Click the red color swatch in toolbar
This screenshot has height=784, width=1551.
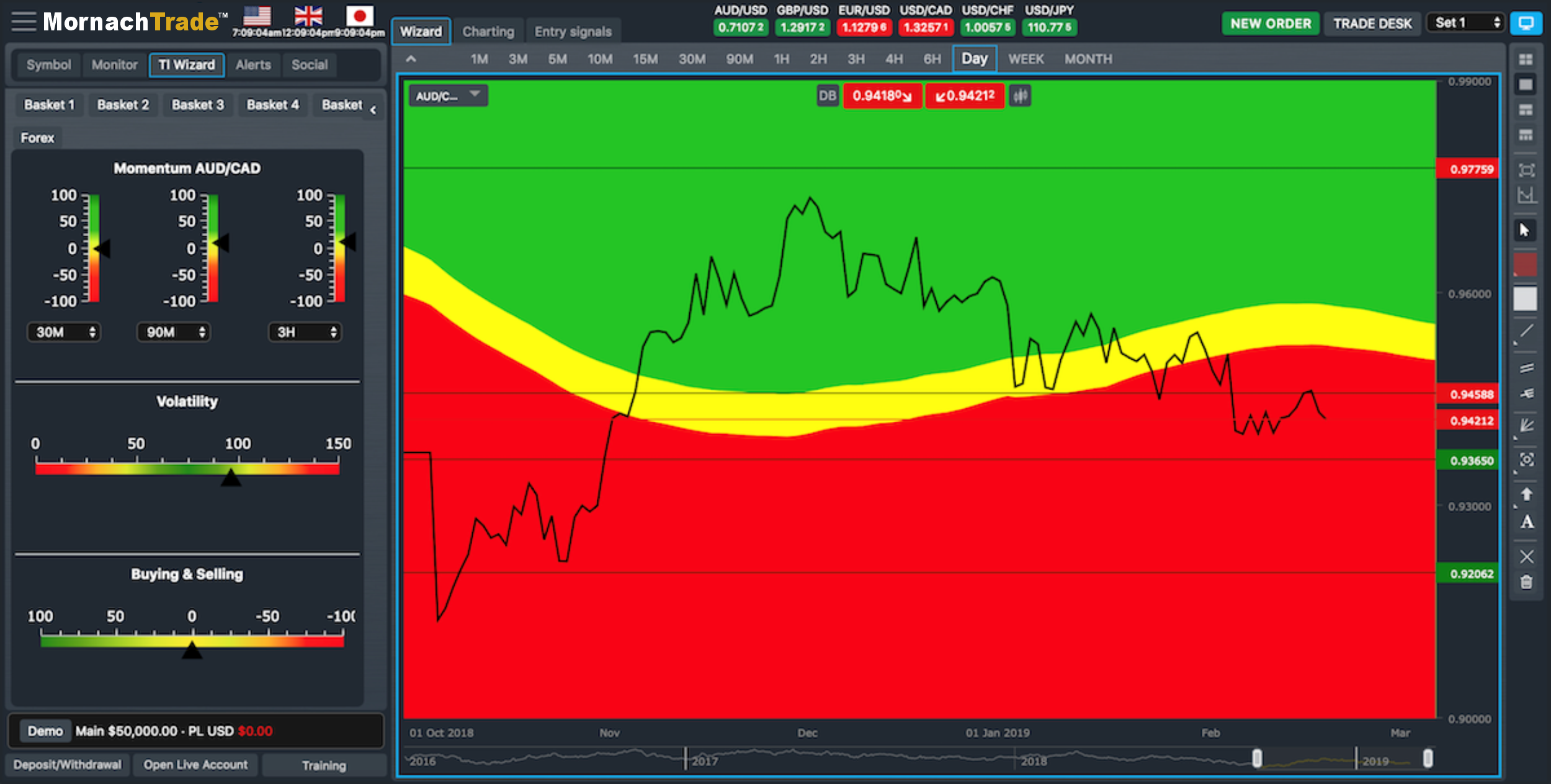click(x=1526, y=265)
